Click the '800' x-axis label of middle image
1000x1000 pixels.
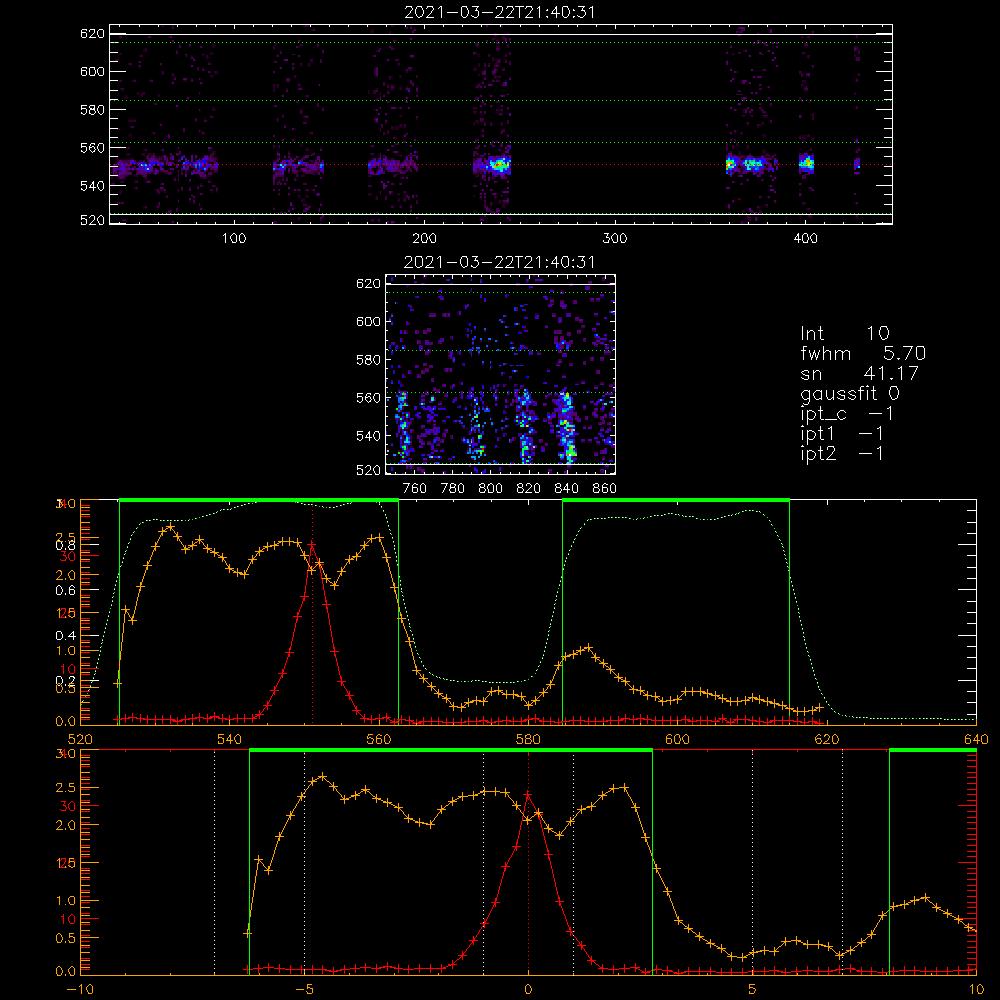point(490,489)
